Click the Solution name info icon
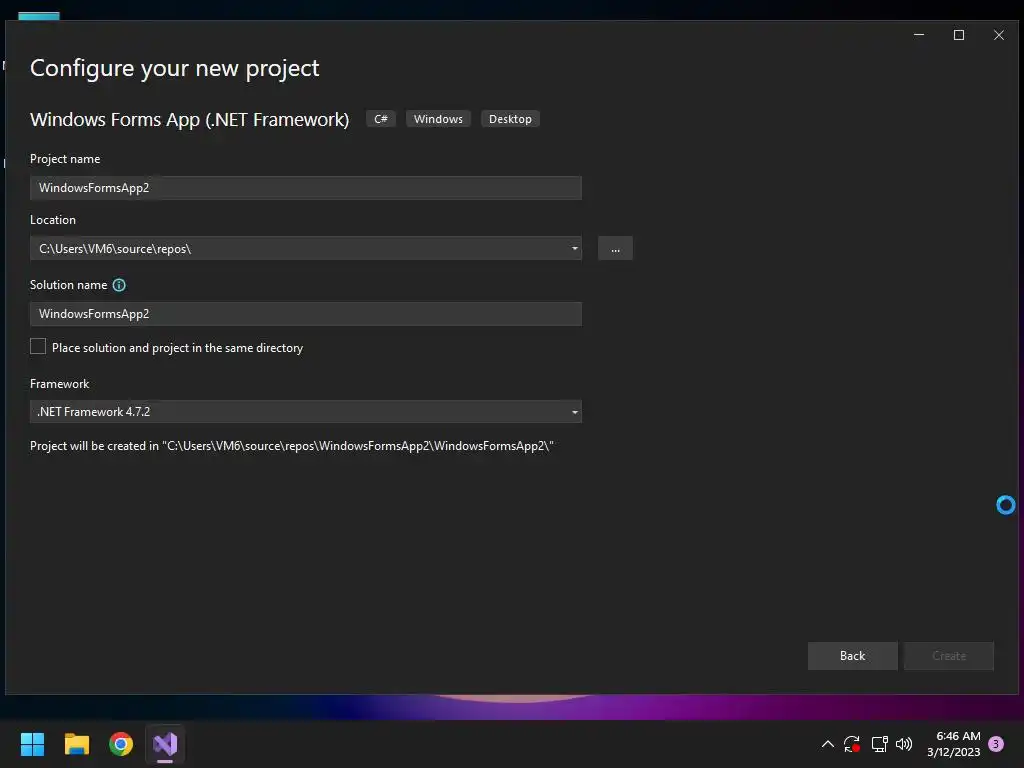The image size is (1024, 768). click(119, 285)
